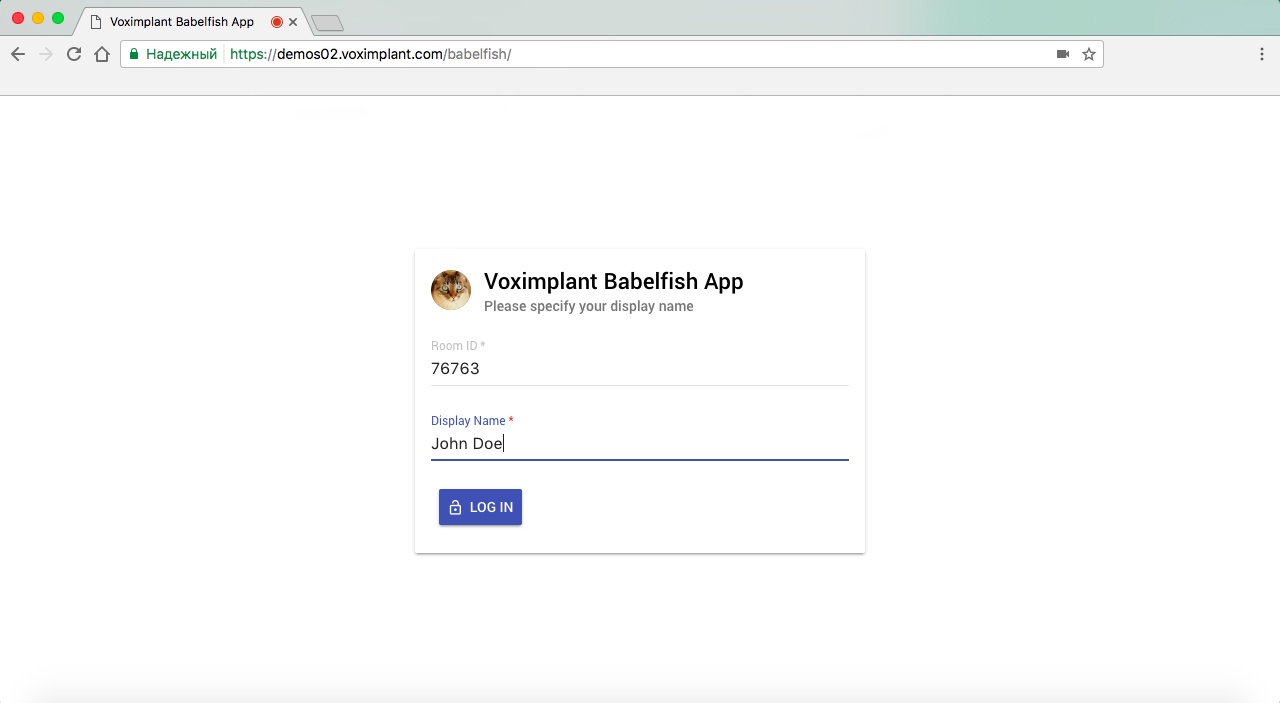
Task: Click the browser back arrow
Action: click(17, 54)
